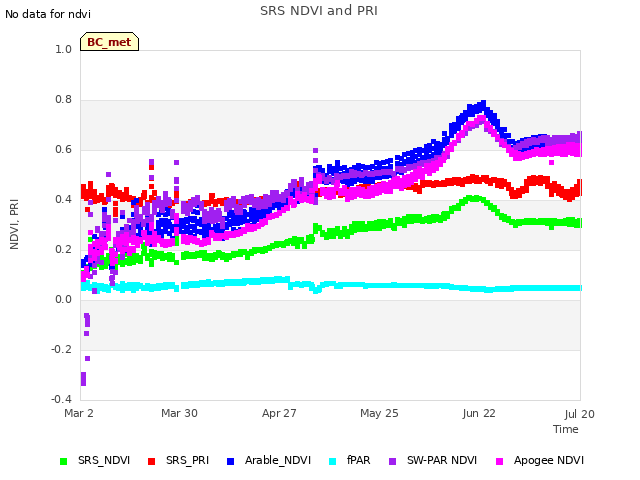
Task: Click the -0.2 y-axis tick label
Action: (x=61, y=349)
